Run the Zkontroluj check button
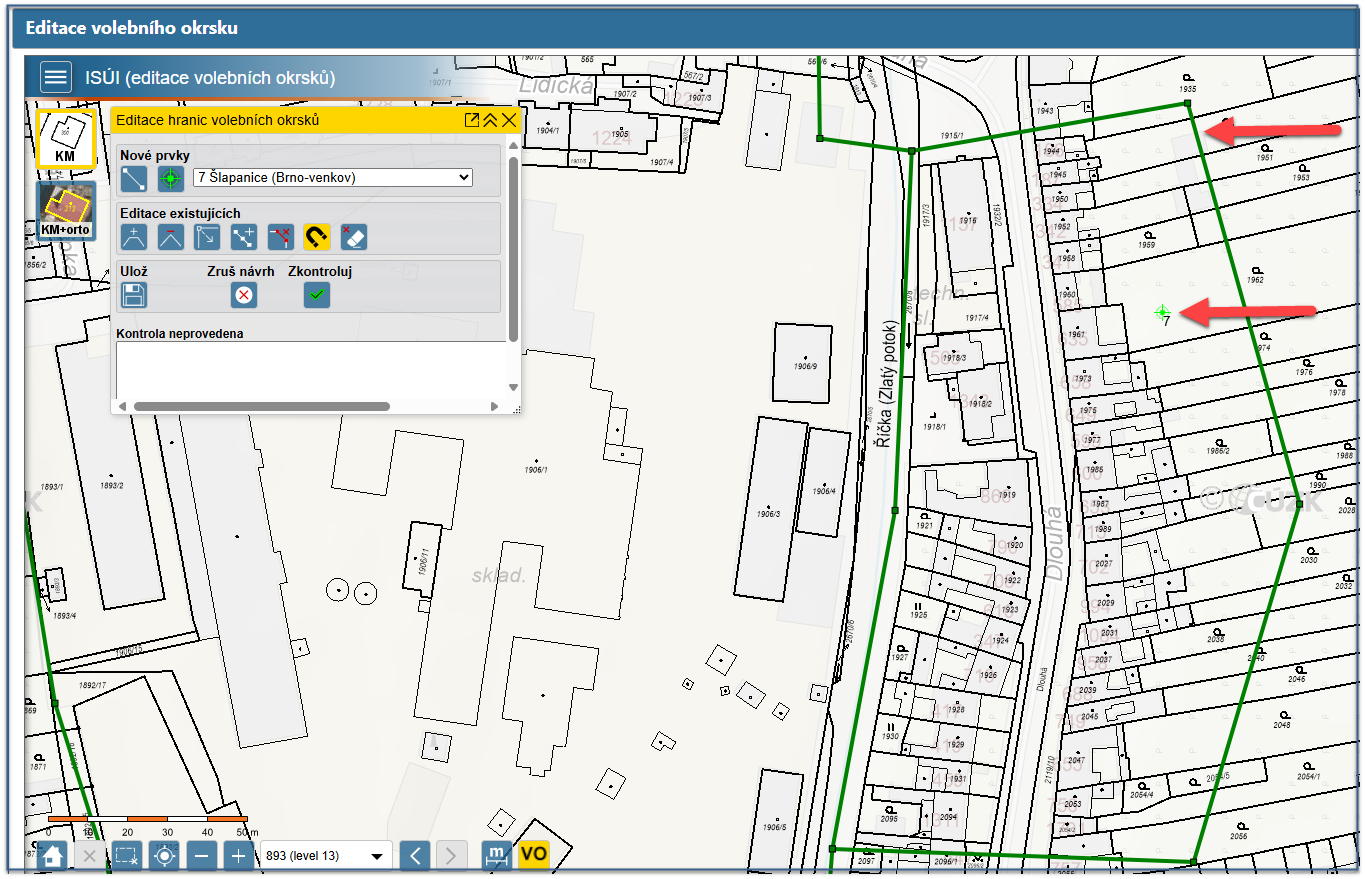This screenshot has height=879, width=1365. tap(317, 295)
